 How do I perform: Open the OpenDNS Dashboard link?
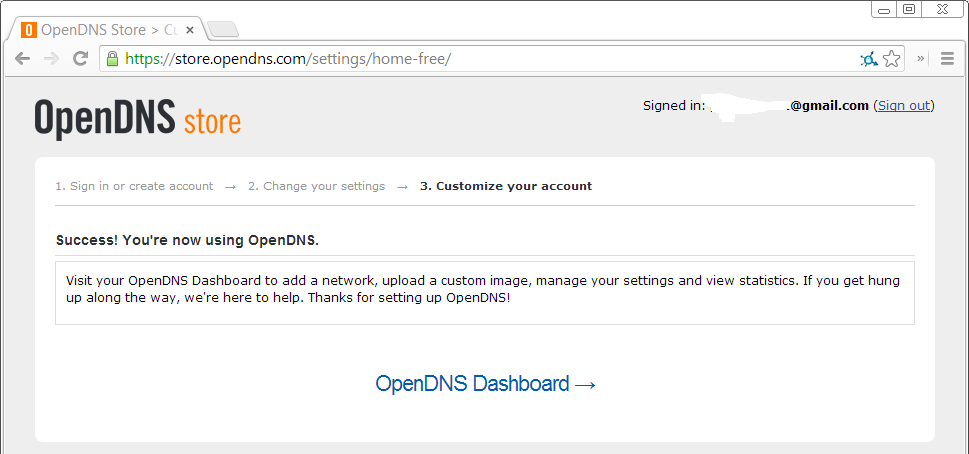click(486, 384)
